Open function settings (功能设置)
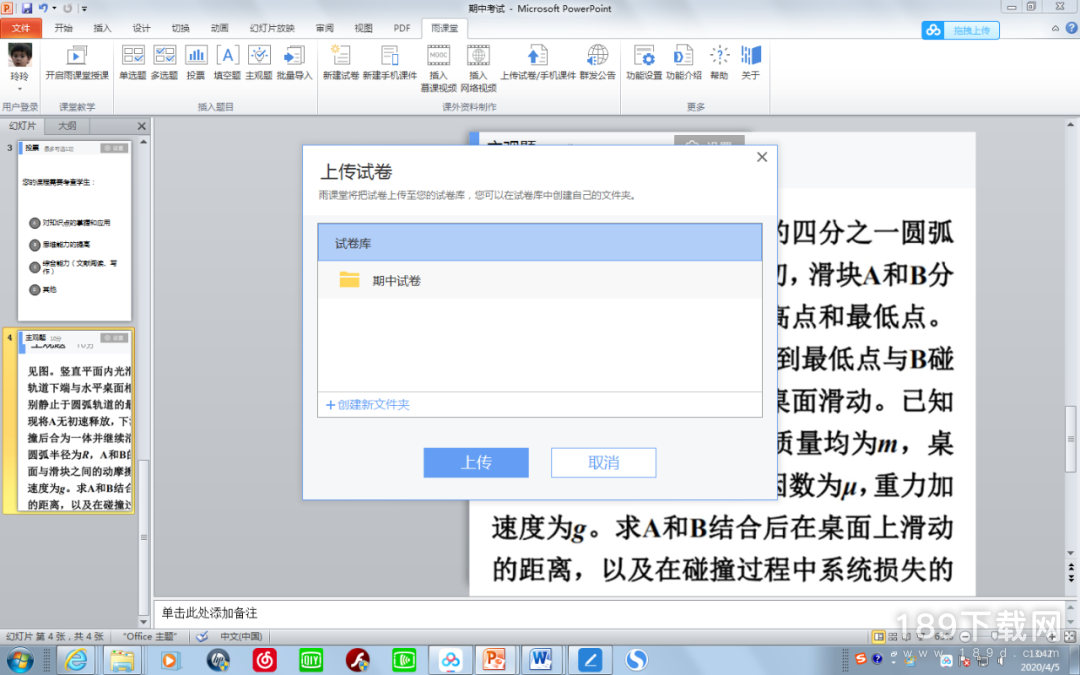The height and width of the screenshot is (675, 1080). (644, 63)
